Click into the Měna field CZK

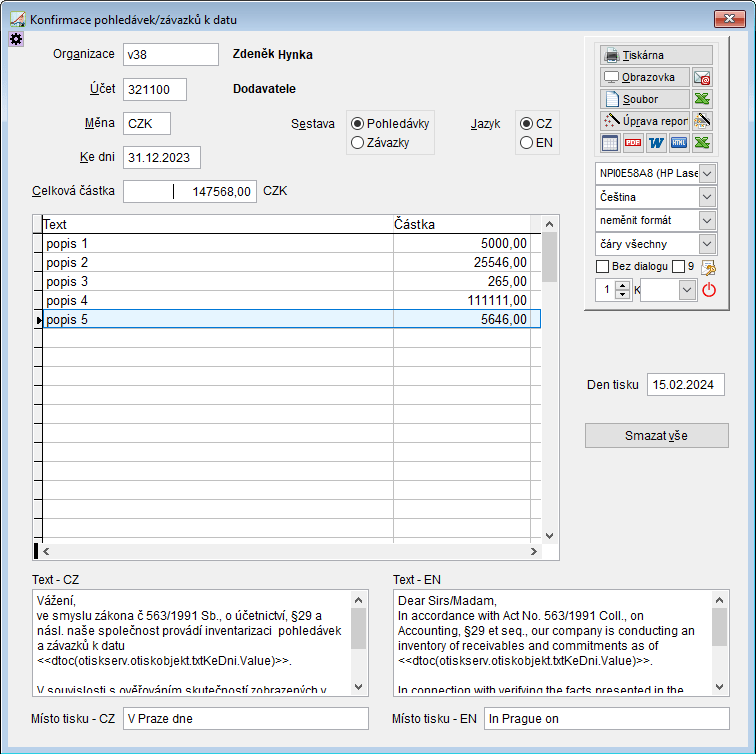tap(147, 123)
